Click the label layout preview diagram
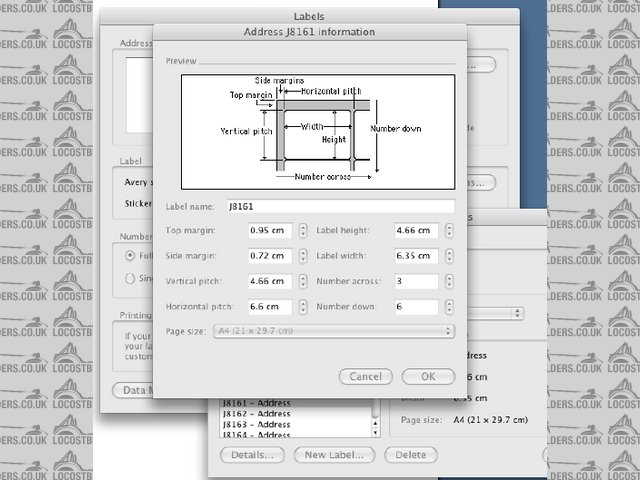The width and height of the screenshot is (640, 480). tap(317, 131)
